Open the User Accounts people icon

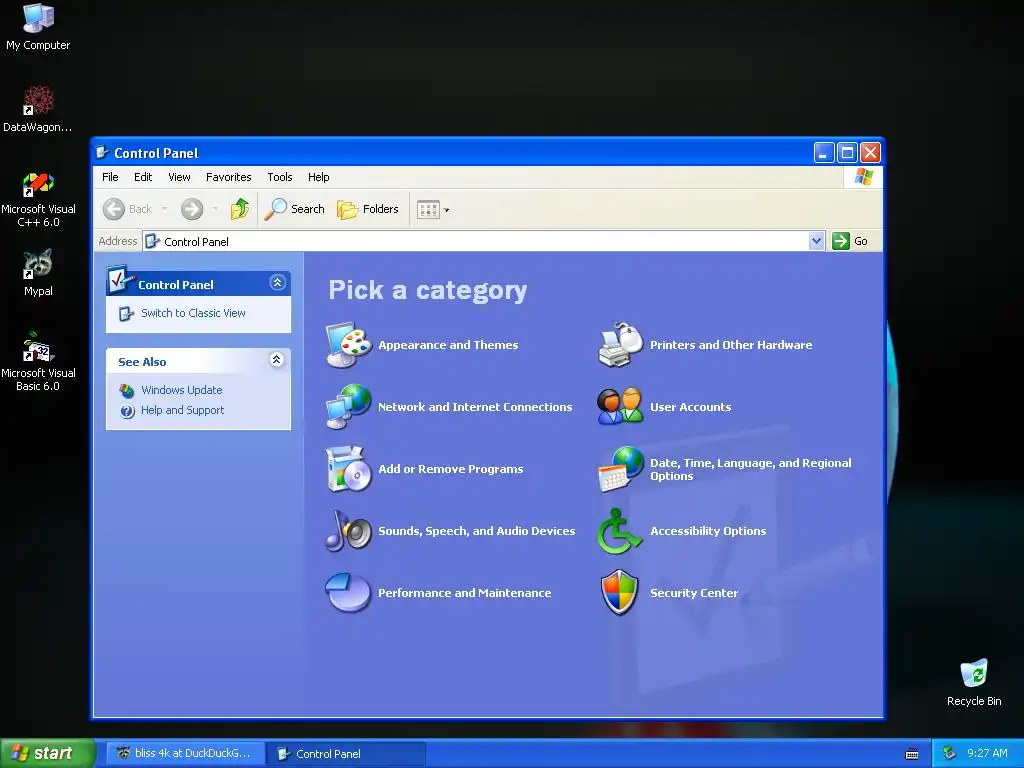[620, 407]
